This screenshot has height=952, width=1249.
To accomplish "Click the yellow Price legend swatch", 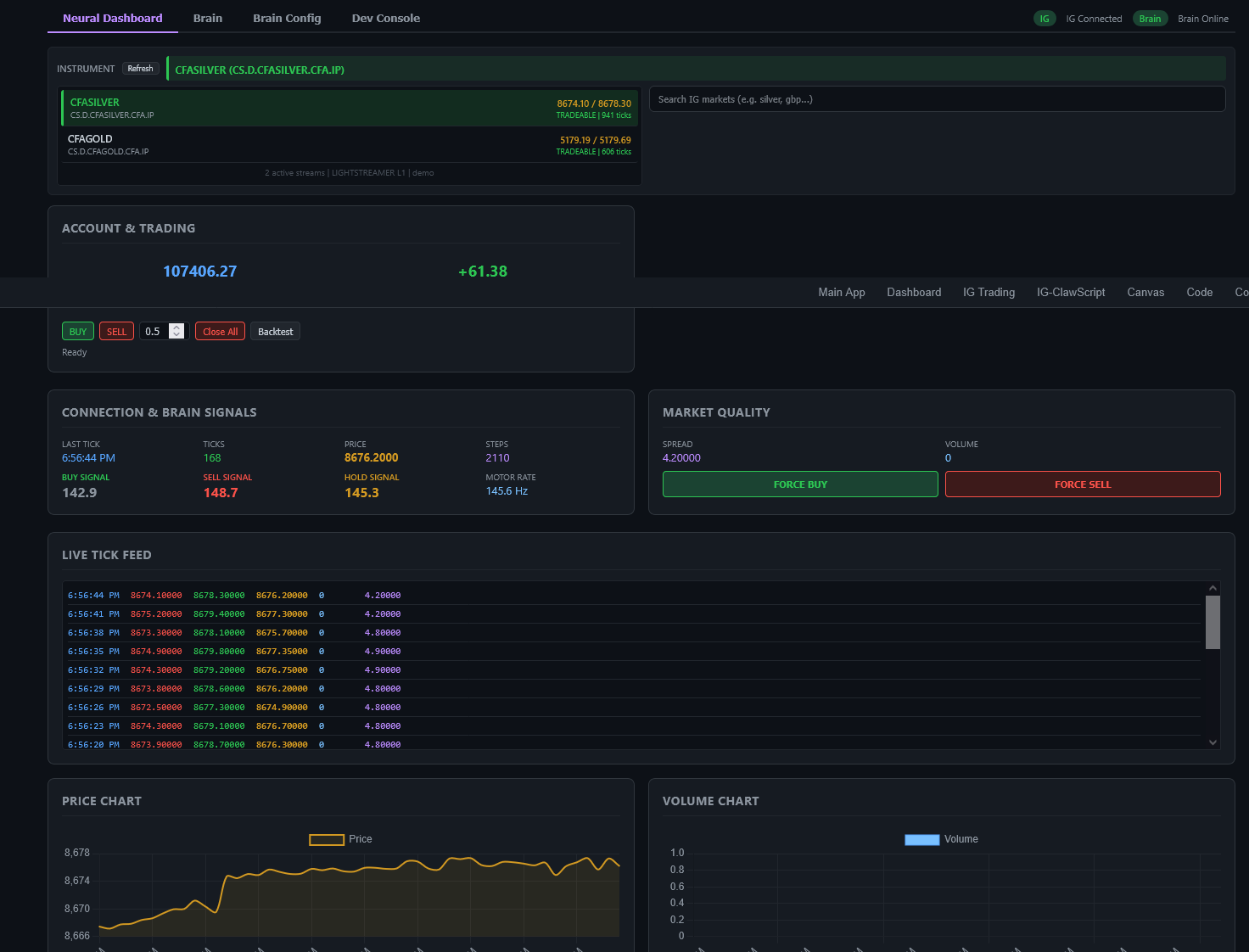I will [326, 839].
